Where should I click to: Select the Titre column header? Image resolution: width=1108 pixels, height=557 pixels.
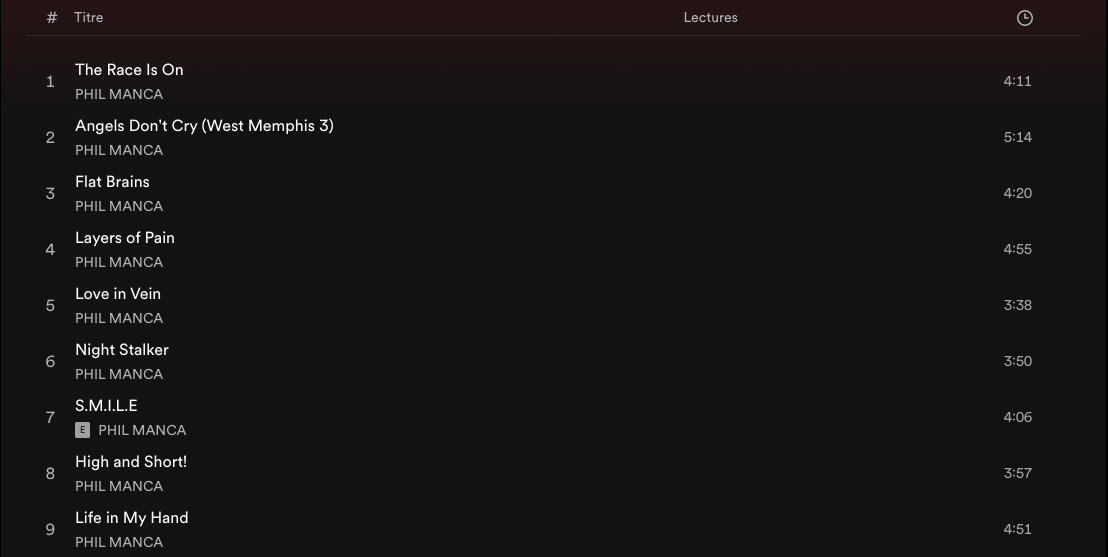(x=88, y=18)
